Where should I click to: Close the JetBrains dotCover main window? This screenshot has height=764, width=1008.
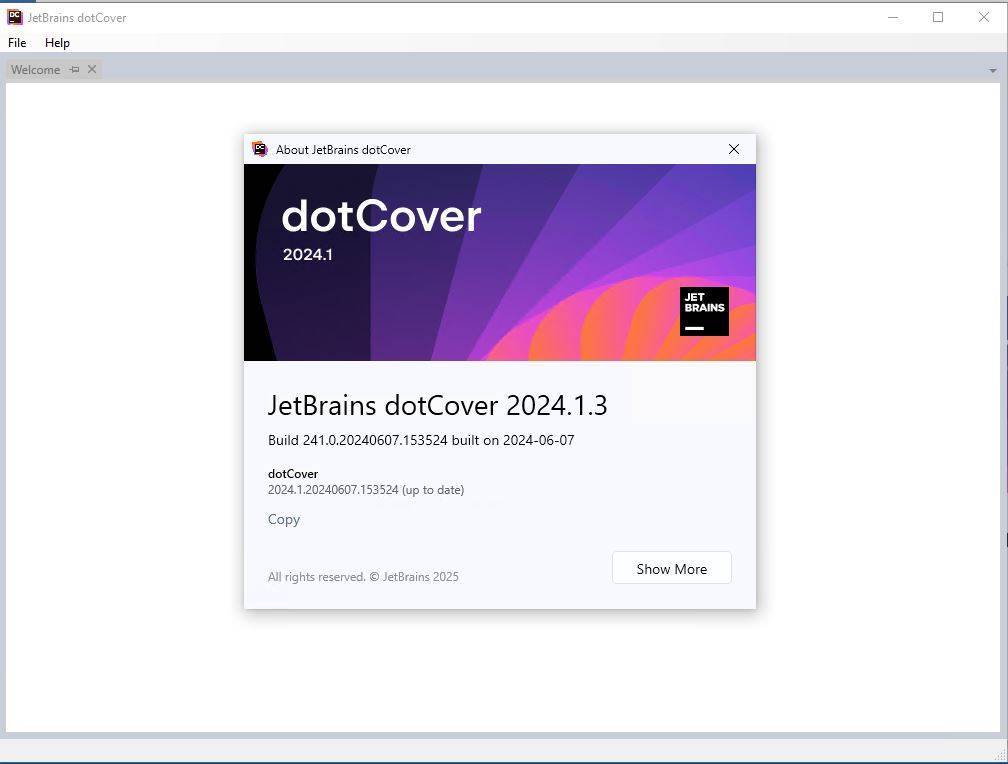(984, 17)
